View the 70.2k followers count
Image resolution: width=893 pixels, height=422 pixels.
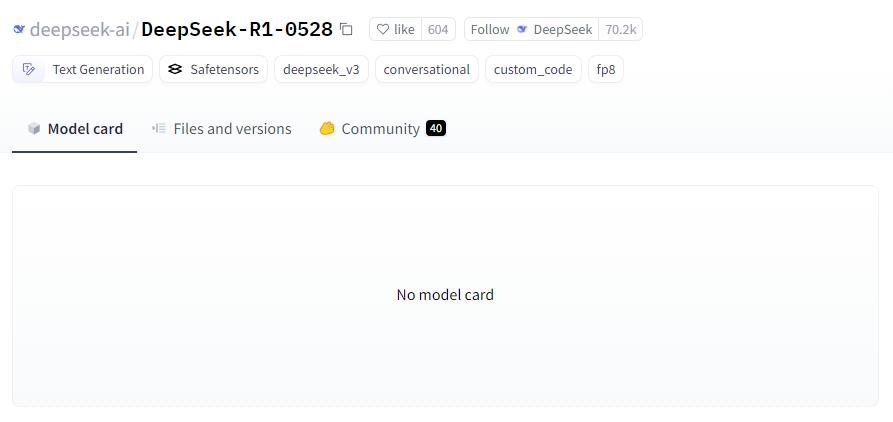tap(621, 29)
